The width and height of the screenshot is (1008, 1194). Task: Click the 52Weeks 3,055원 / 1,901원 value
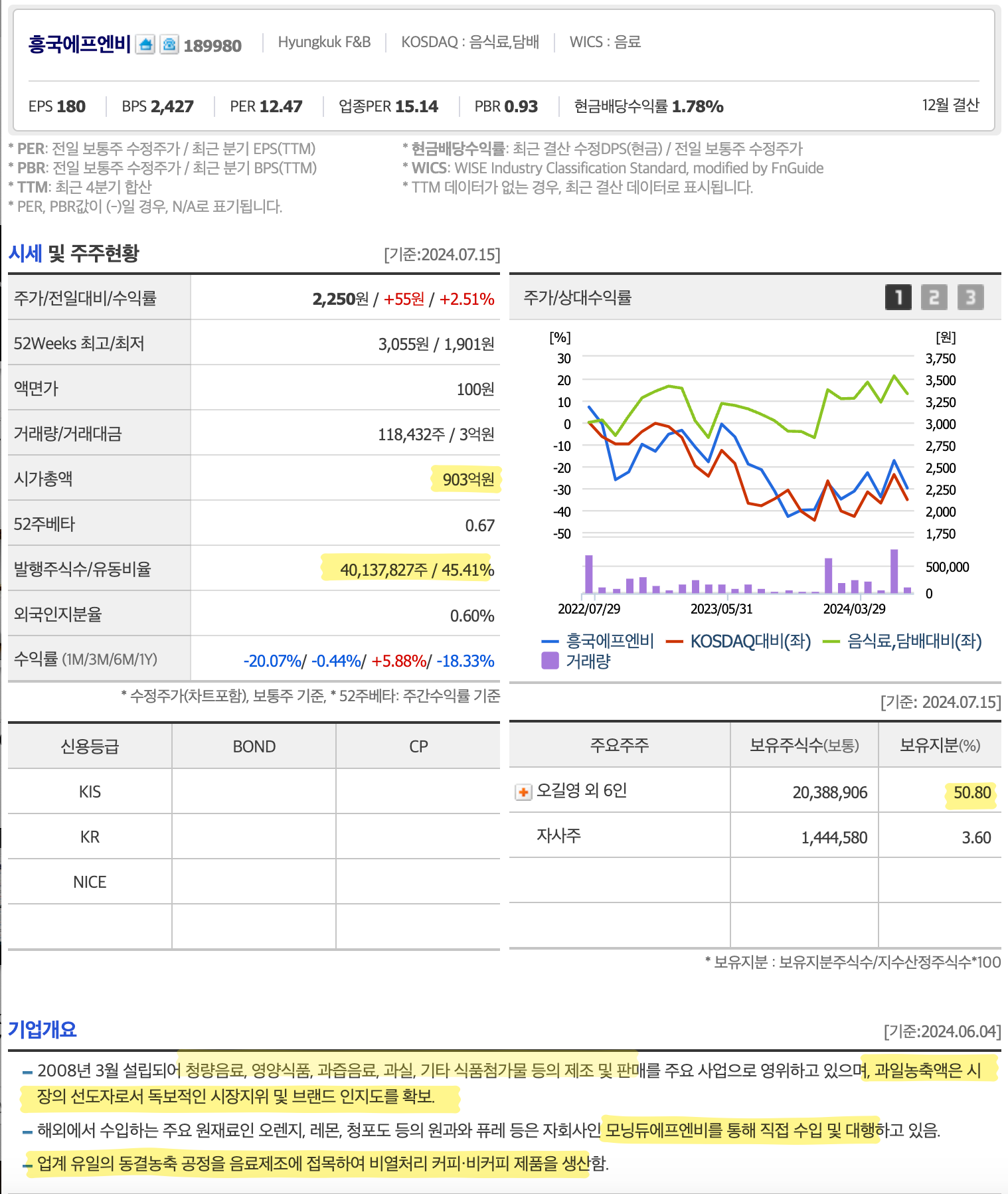[x=436, y=344]
